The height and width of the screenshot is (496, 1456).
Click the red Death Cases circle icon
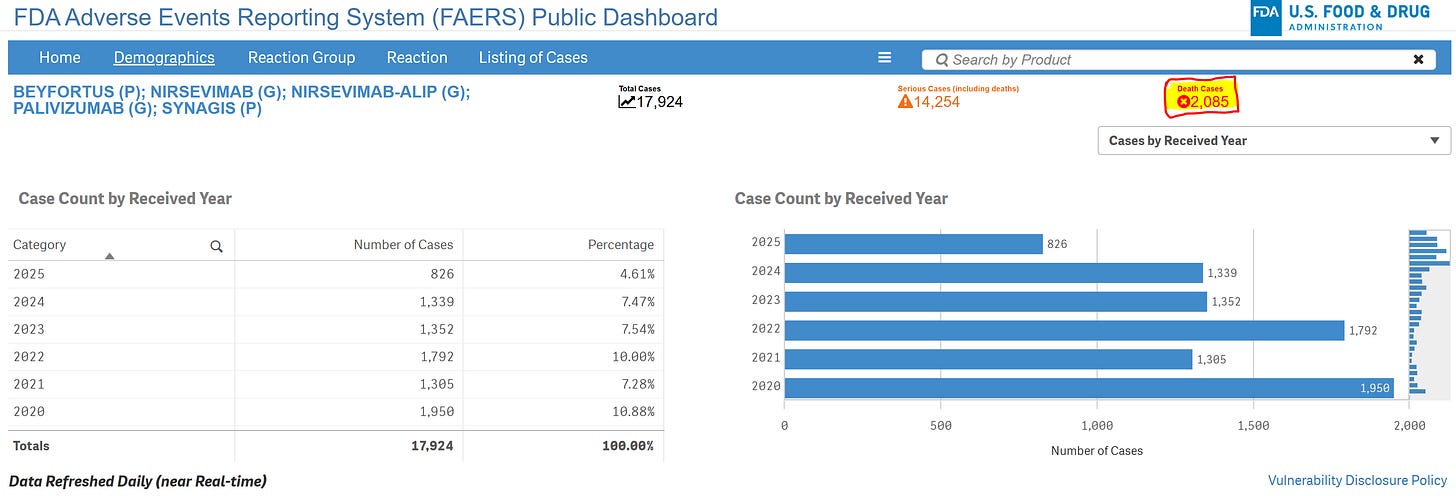coord(1183,101)
